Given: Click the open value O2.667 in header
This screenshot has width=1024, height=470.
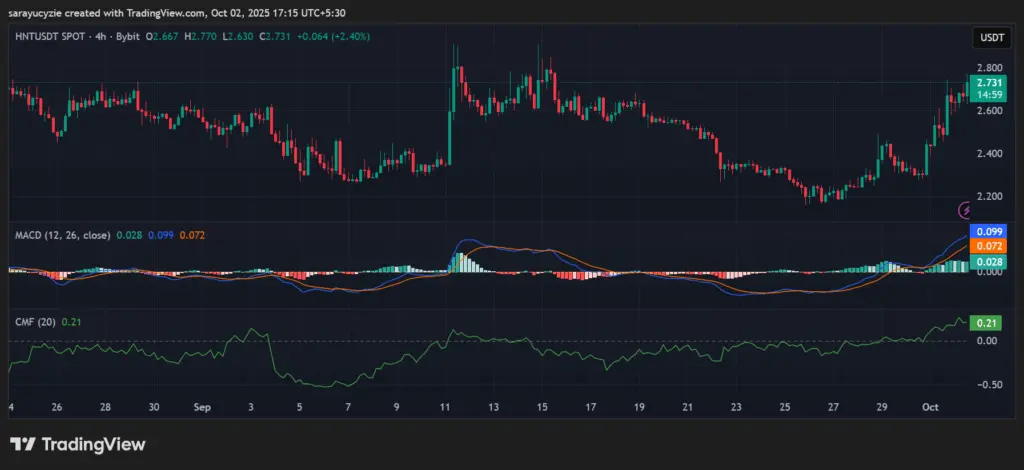Looking at the screenshot, I should click(163, 37).
